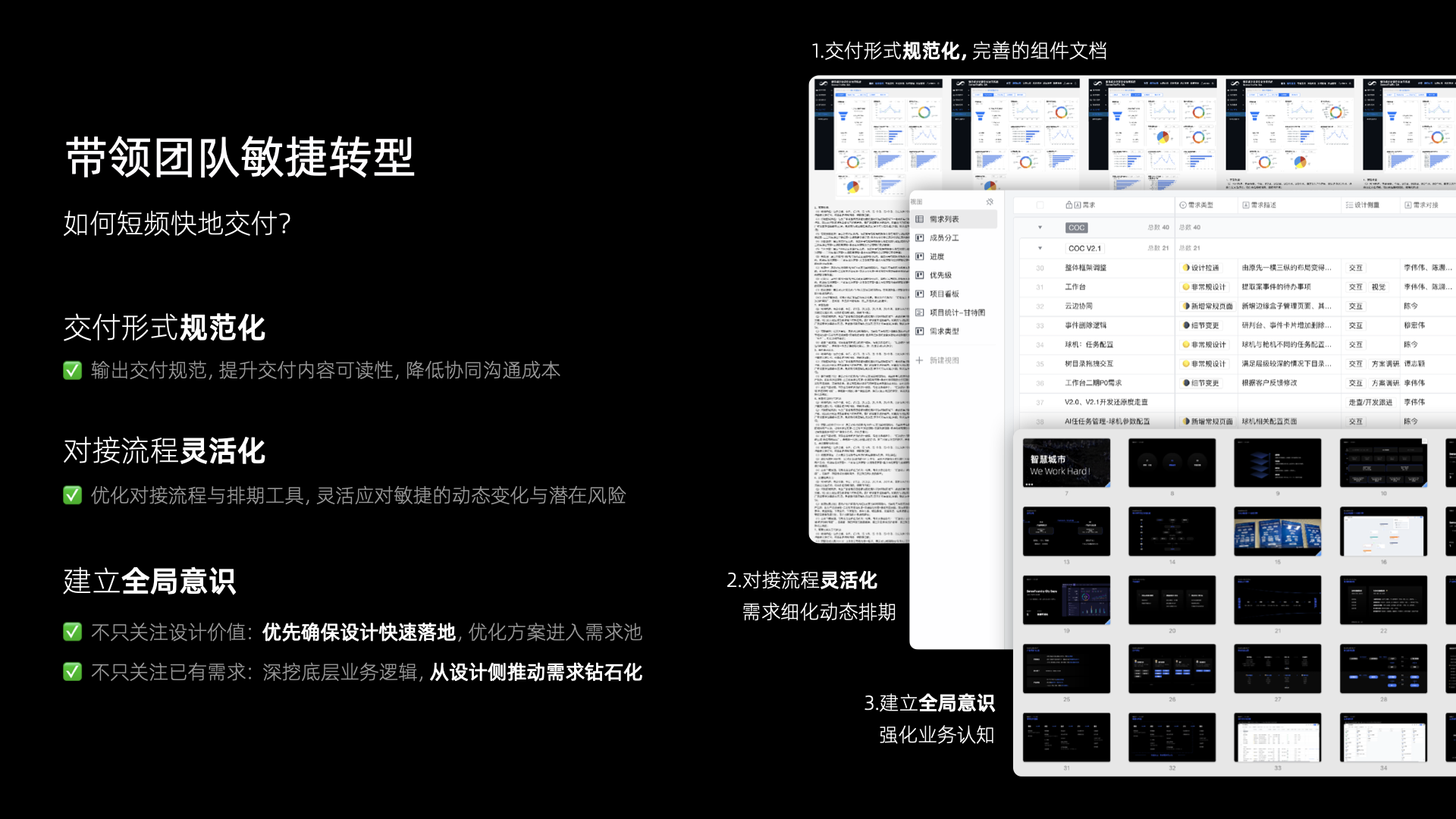Click the plus icon beside 新建视图
Viewport: 1456px width, 819px height.
point(919,360)
